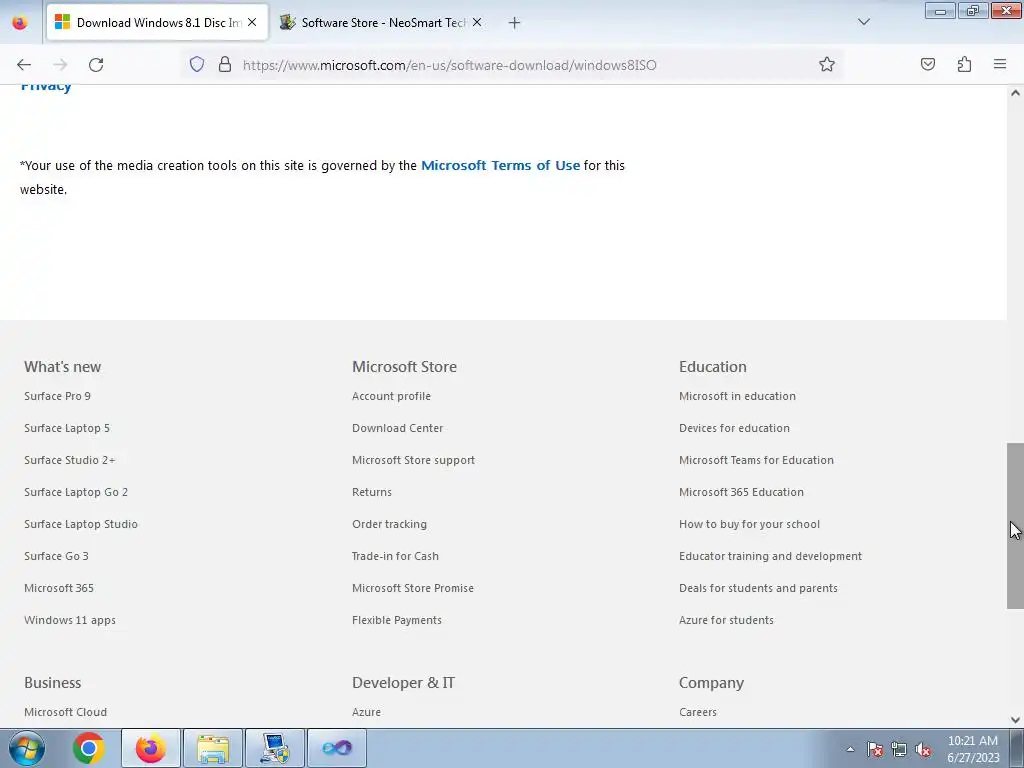Screen dimensions: 1024x768
Task: Open Azure for students link
Action: click(x=726, y=620)
